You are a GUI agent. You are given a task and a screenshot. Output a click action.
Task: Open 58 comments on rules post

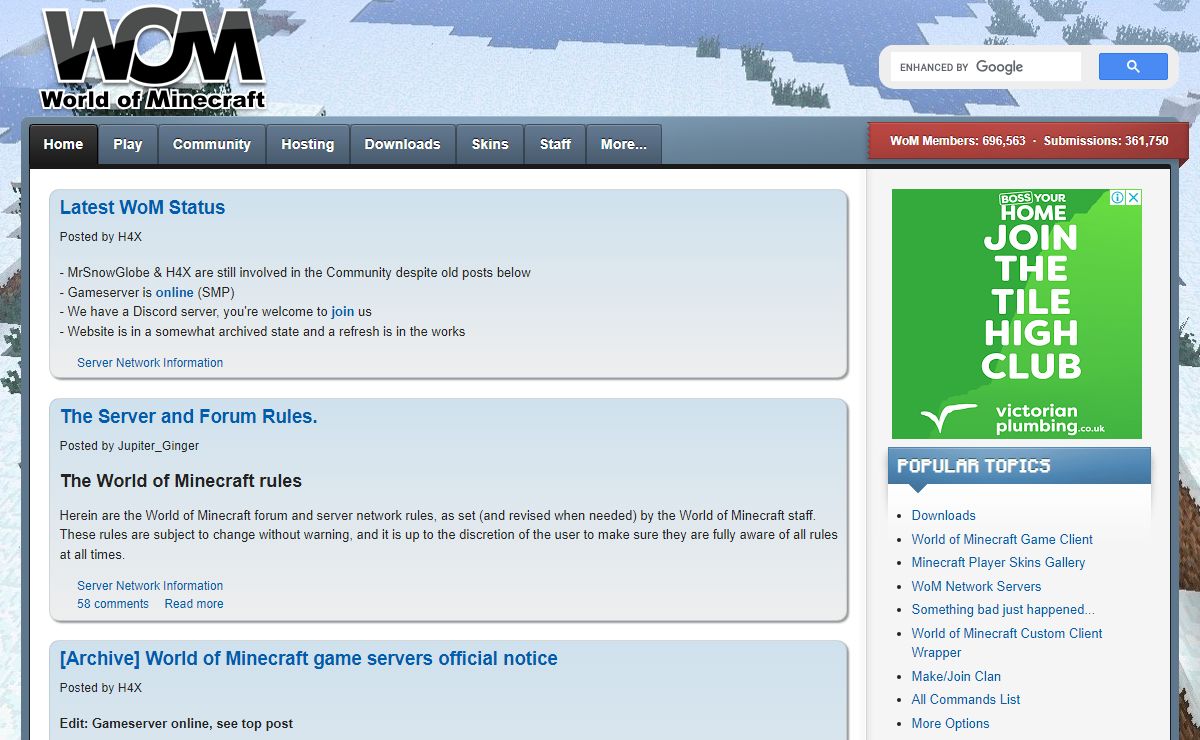pos(113,604)
